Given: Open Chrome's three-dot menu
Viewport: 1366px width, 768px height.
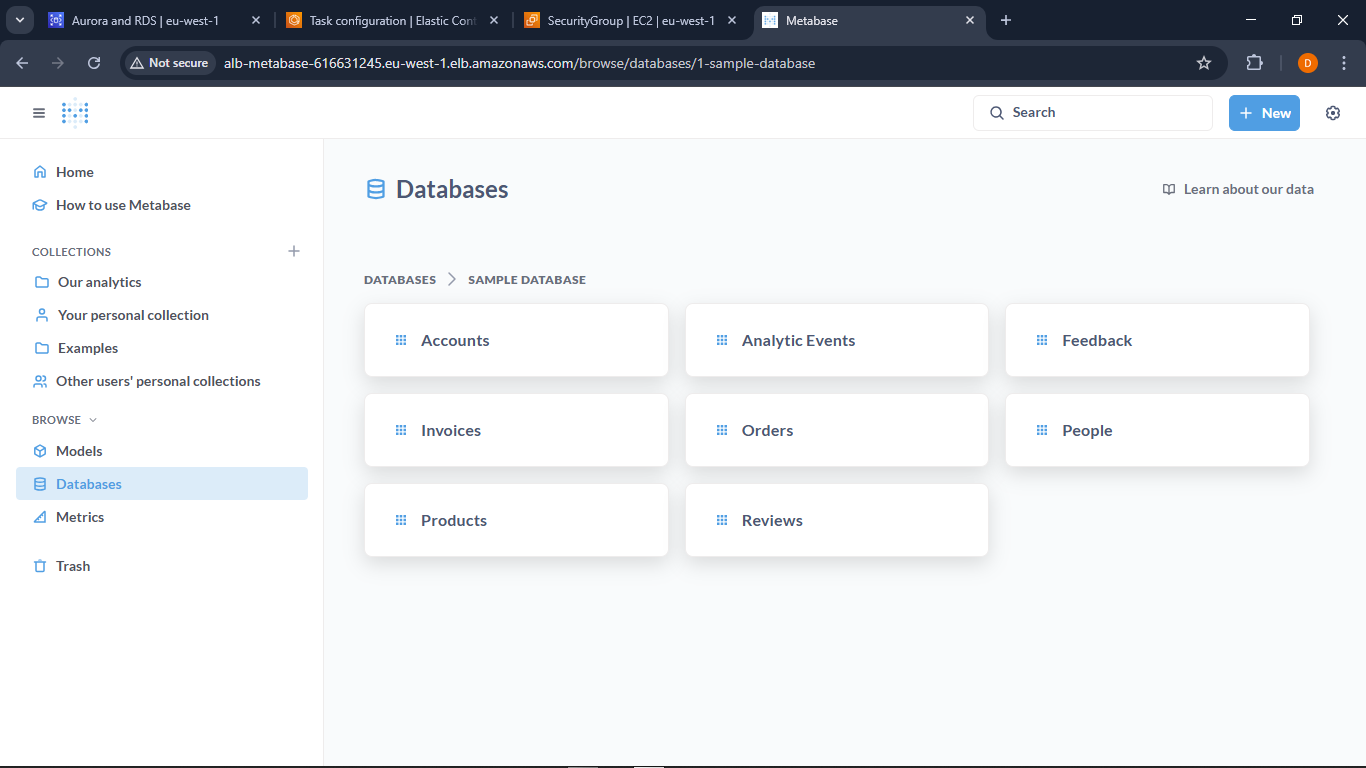Looking at the screenshot, I should [1343, 63].
